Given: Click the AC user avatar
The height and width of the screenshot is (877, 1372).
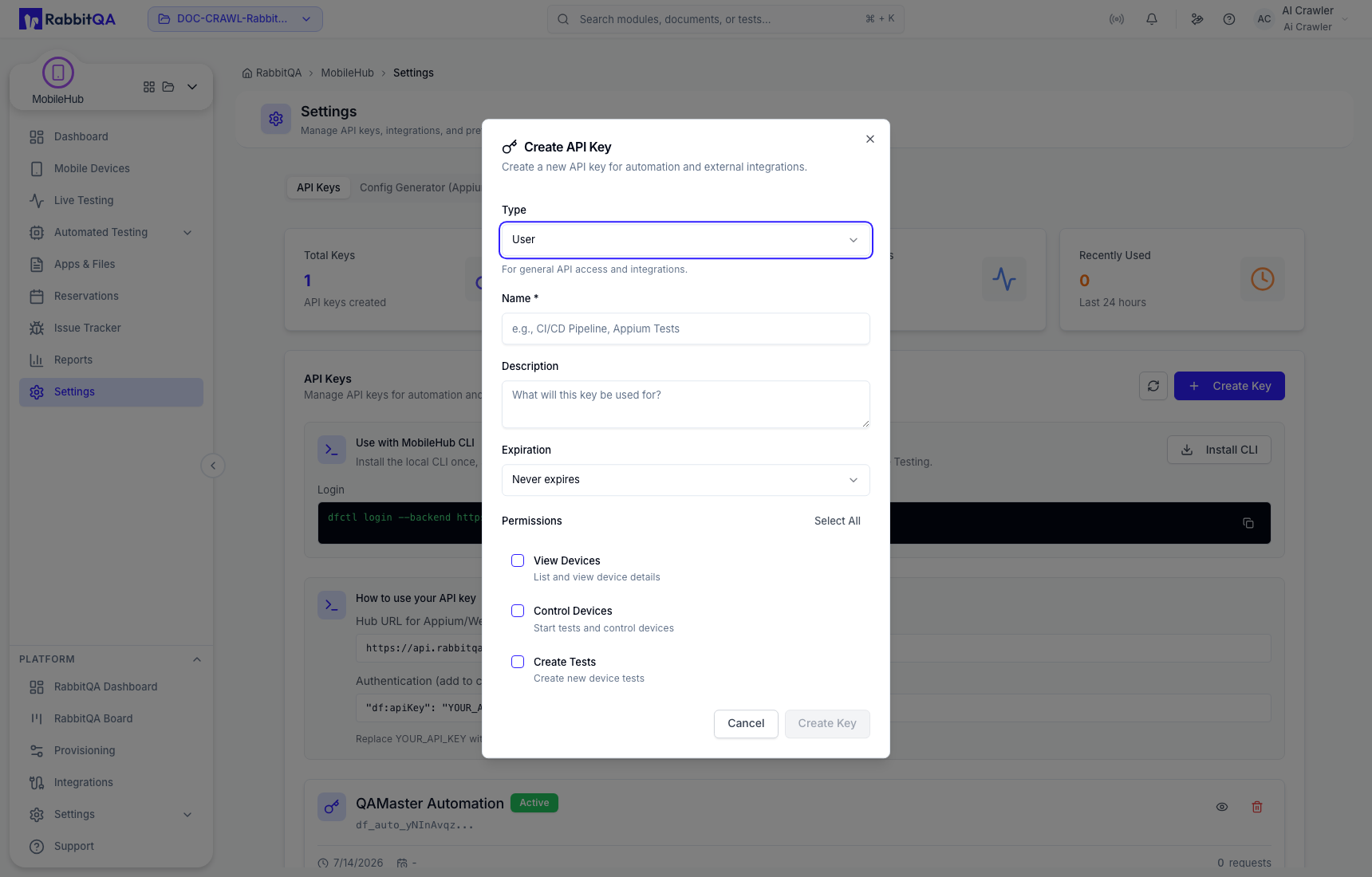Looking at the screenshot, I should click(x=1264, y=19).
